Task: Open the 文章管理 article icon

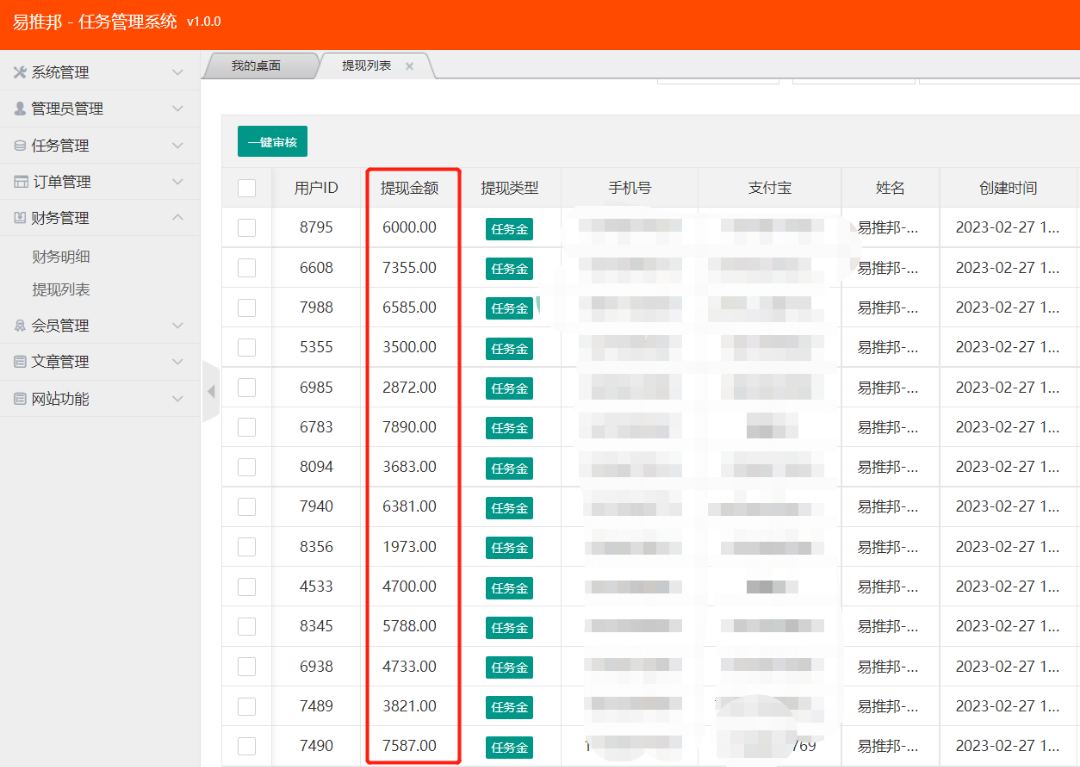Action: 22,362
